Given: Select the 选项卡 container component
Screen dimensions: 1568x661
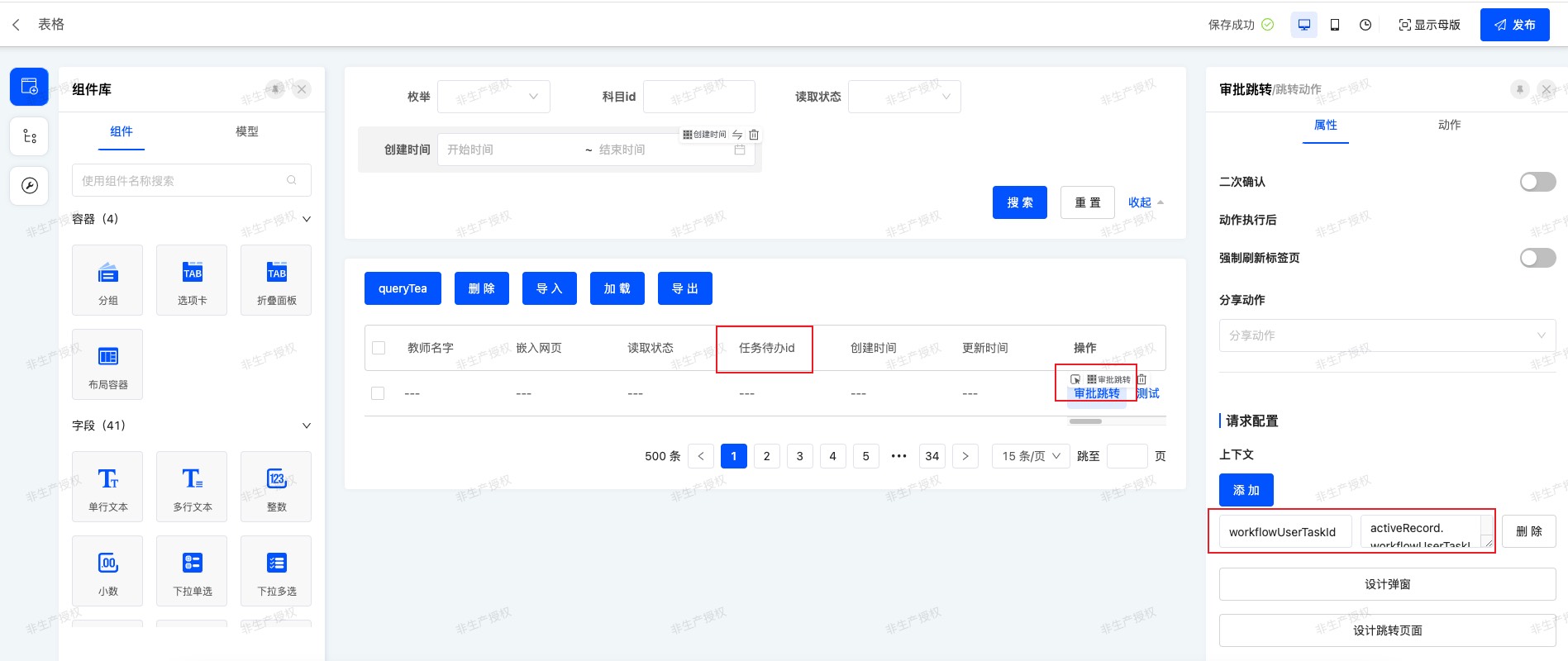Looking at the screenshot, I should pyautogui.click(x=192, y=280).
